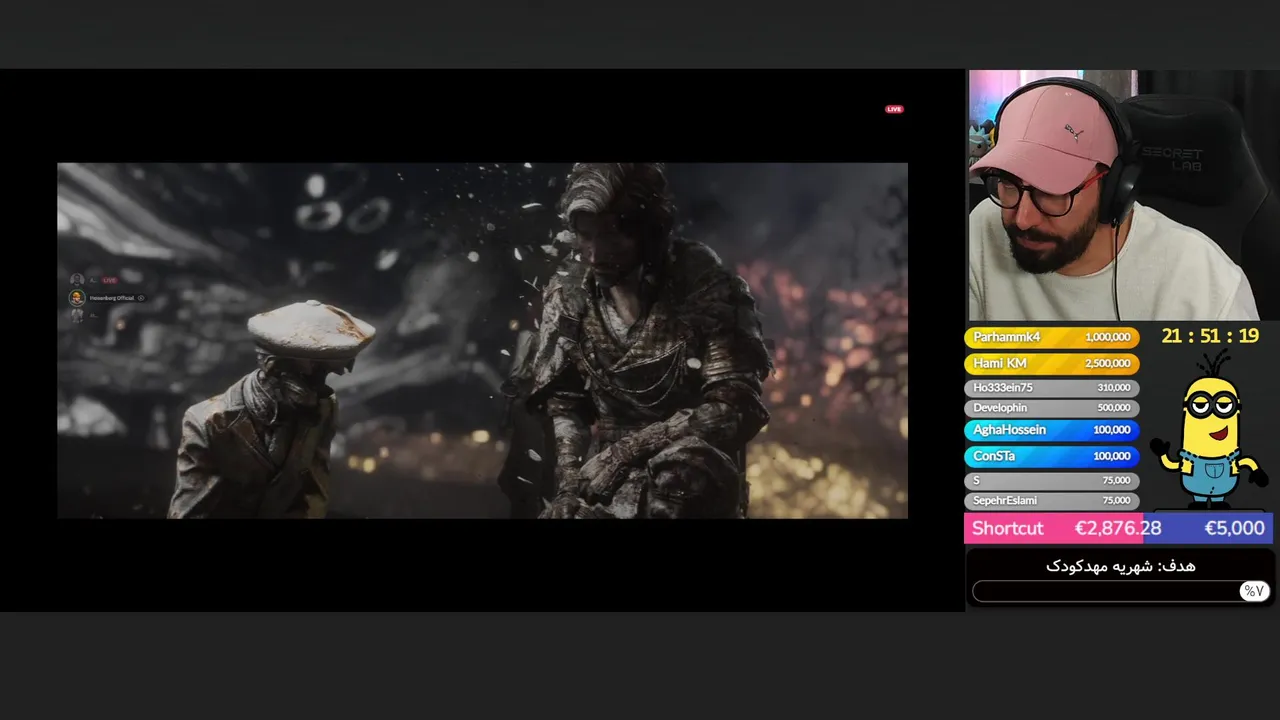Image resolution: width=1280 pixels, height=720 pixels.
Task: Select the AghaHossein donor row
Action: pyautogui.click(x=1051, y=430)
